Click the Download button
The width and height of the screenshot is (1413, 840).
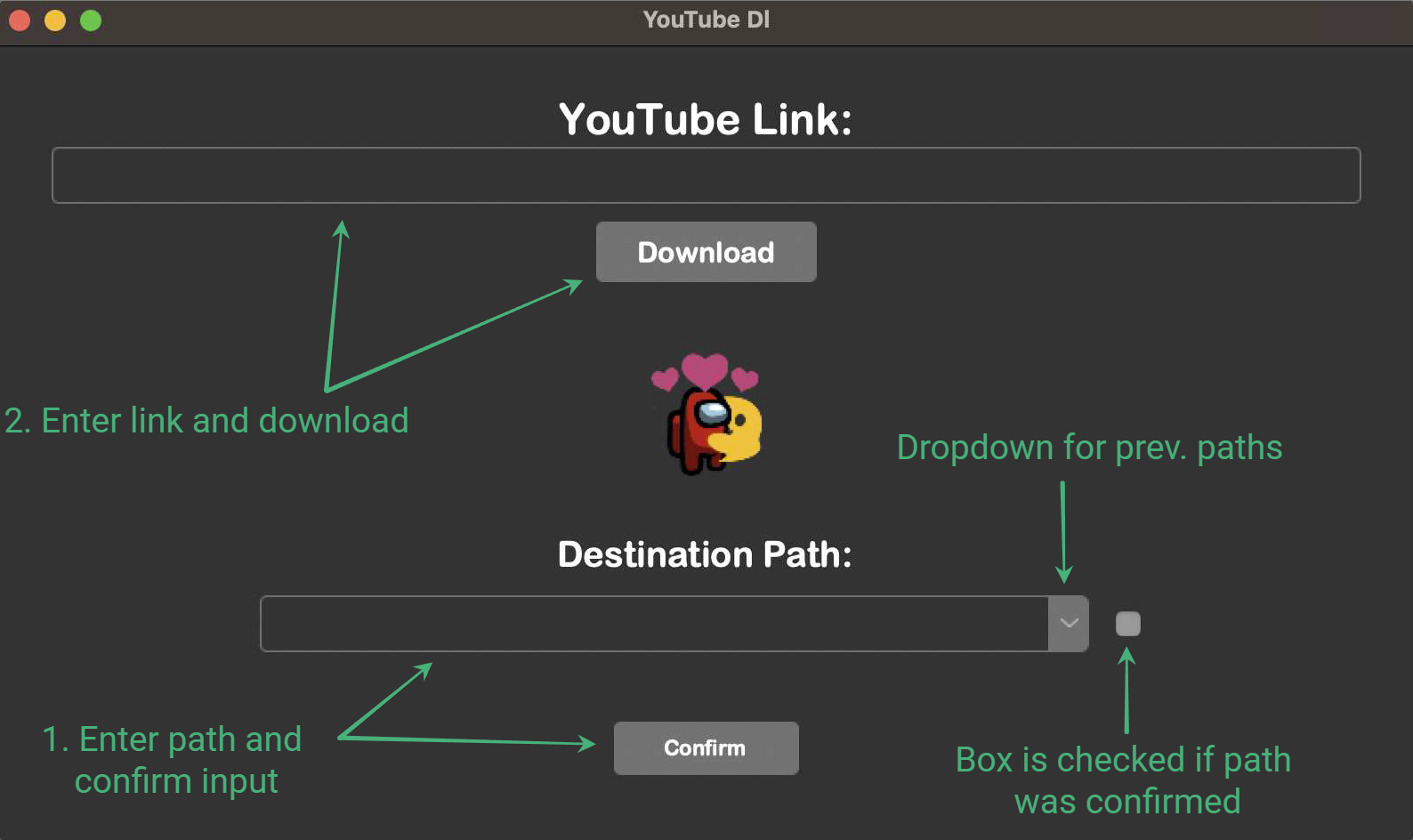pos(706,252)
